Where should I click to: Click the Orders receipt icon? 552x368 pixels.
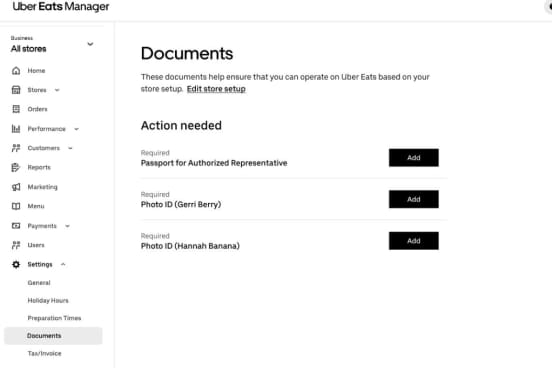(16, 109)
